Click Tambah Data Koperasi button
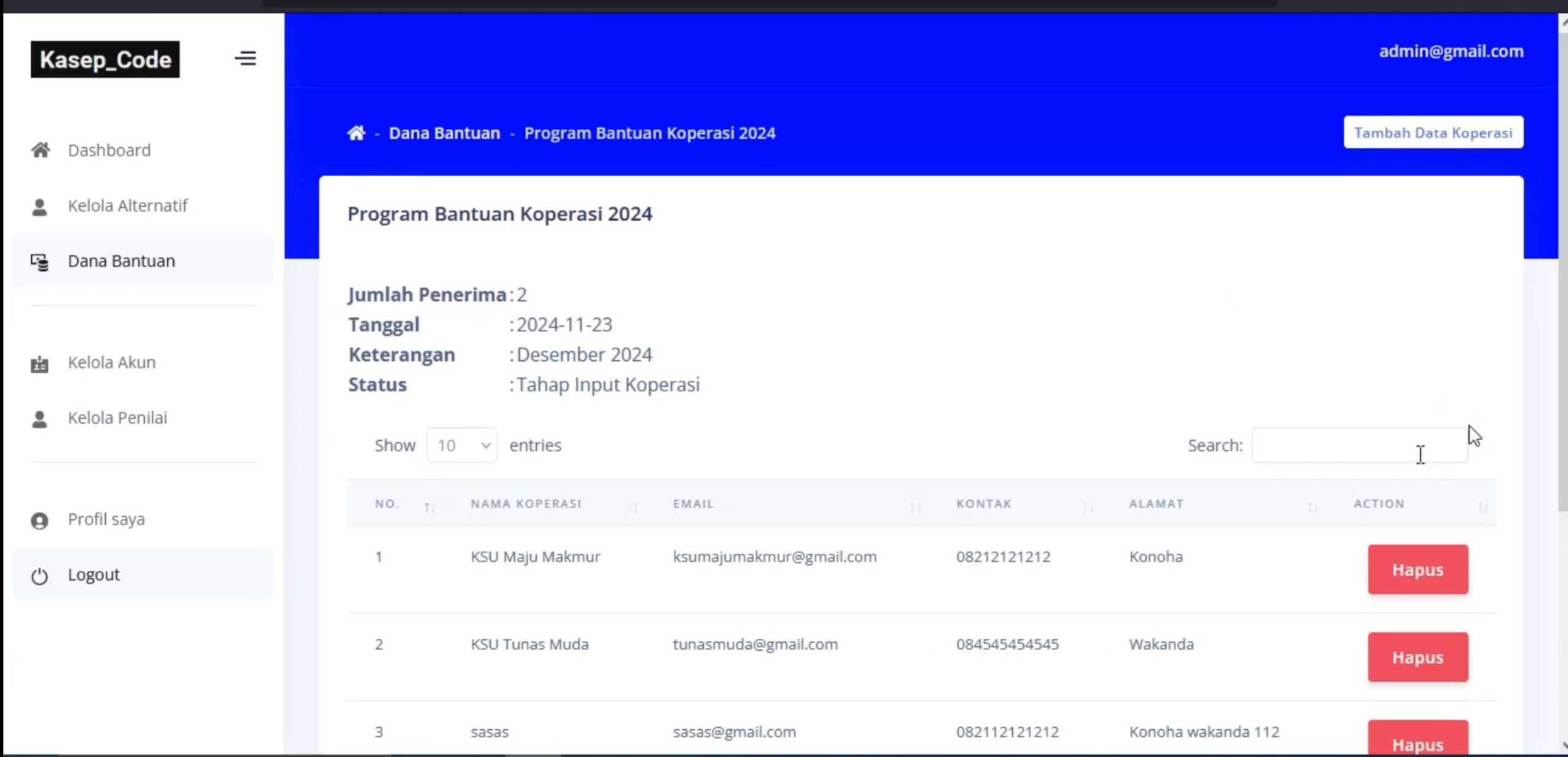Viewport: 1568px width, 757px height. click(1433, 133)
